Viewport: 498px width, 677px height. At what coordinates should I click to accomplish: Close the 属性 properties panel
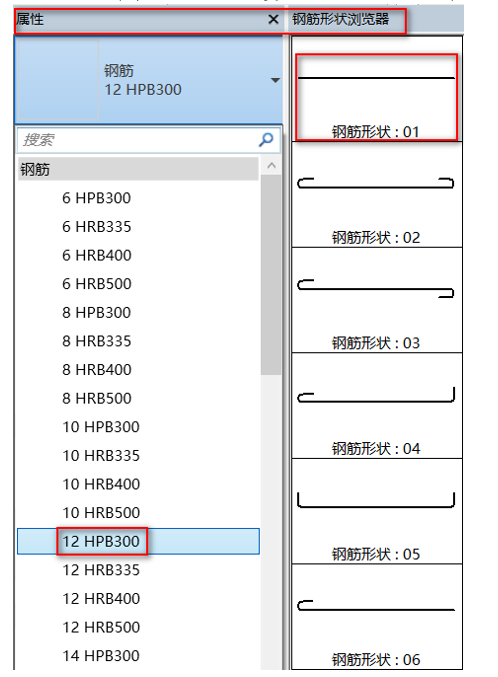273,19
